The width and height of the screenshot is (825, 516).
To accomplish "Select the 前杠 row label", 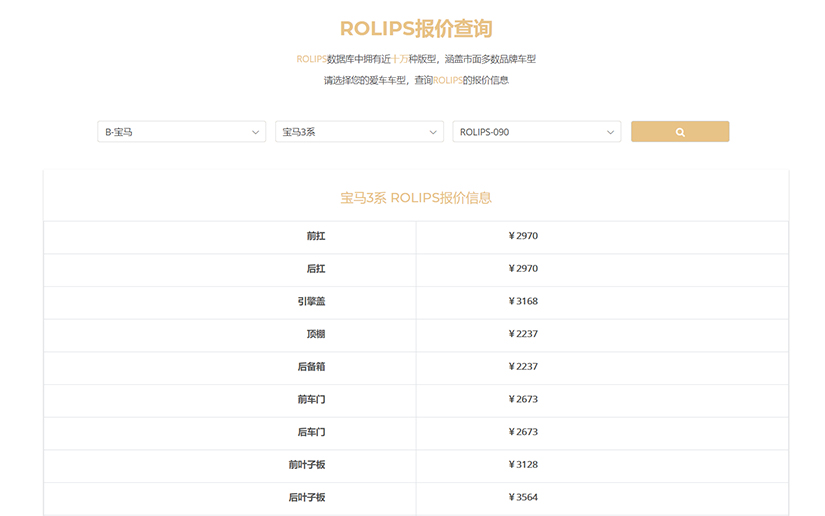I will (x=316, y=236).
